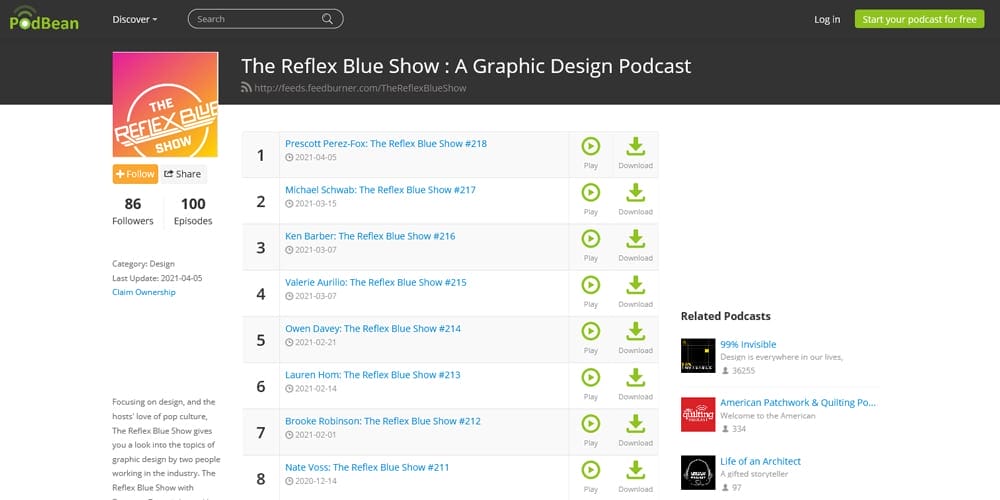
Task: Open the Discover dropdown menu
Action: coord(135,19)
